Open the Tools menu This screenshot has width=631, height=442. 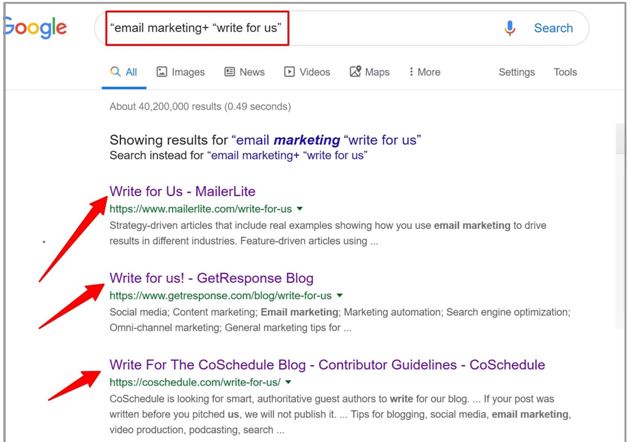(565, 72)
